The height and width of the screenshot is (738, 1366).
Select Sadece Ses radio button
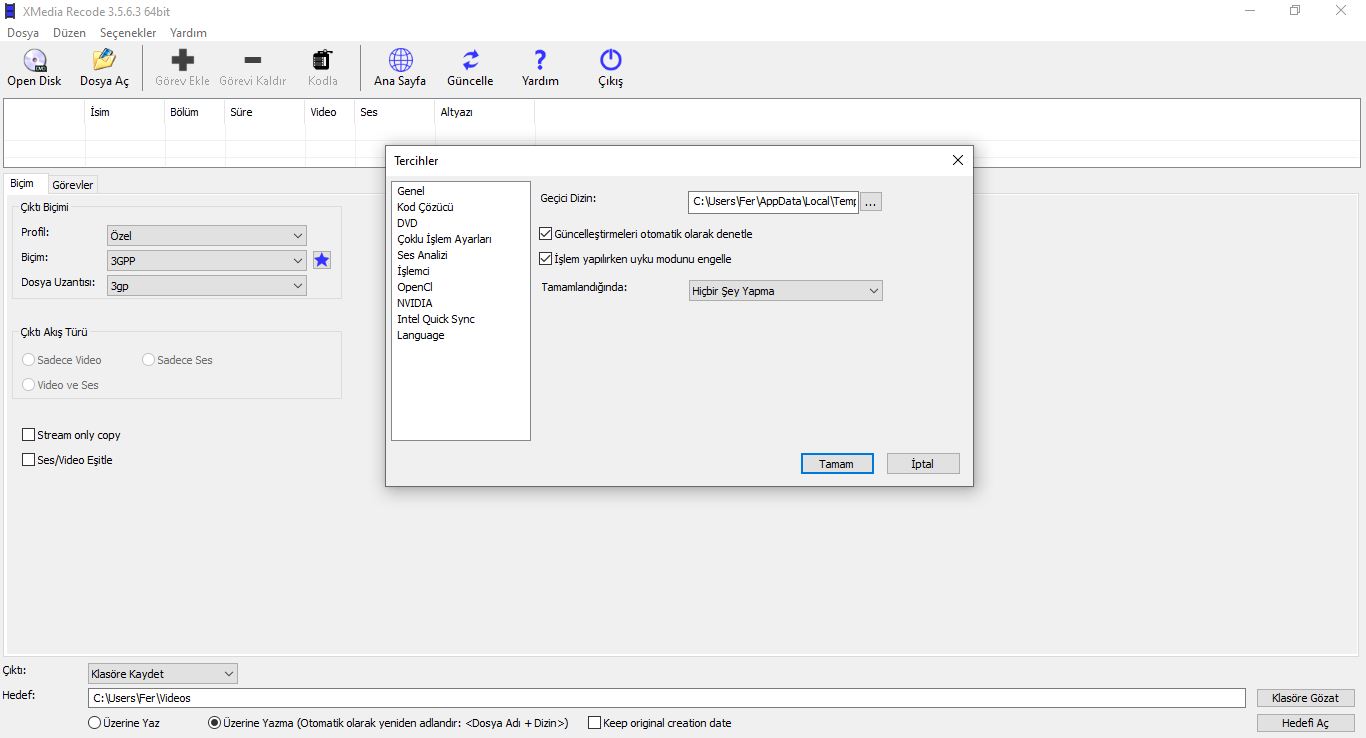(x=148, y=360)
